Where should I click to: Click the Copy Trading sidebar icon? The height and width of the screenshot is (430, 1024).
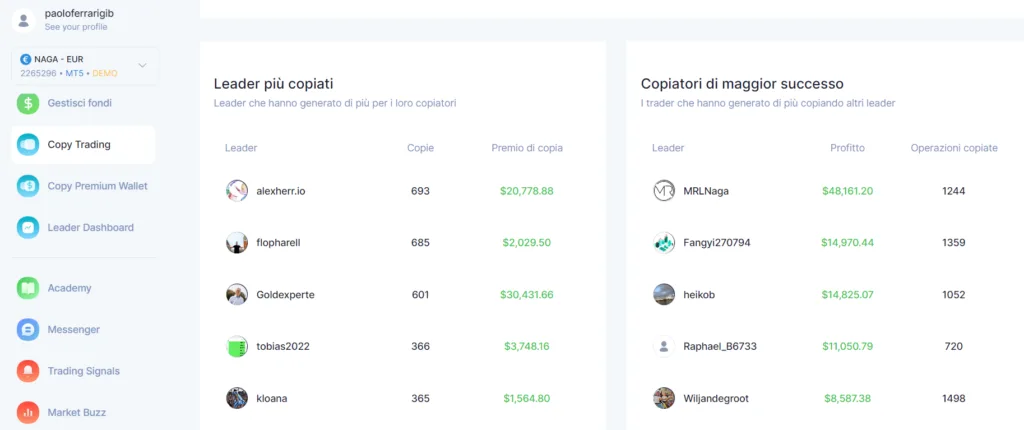[x=28, y=144]
